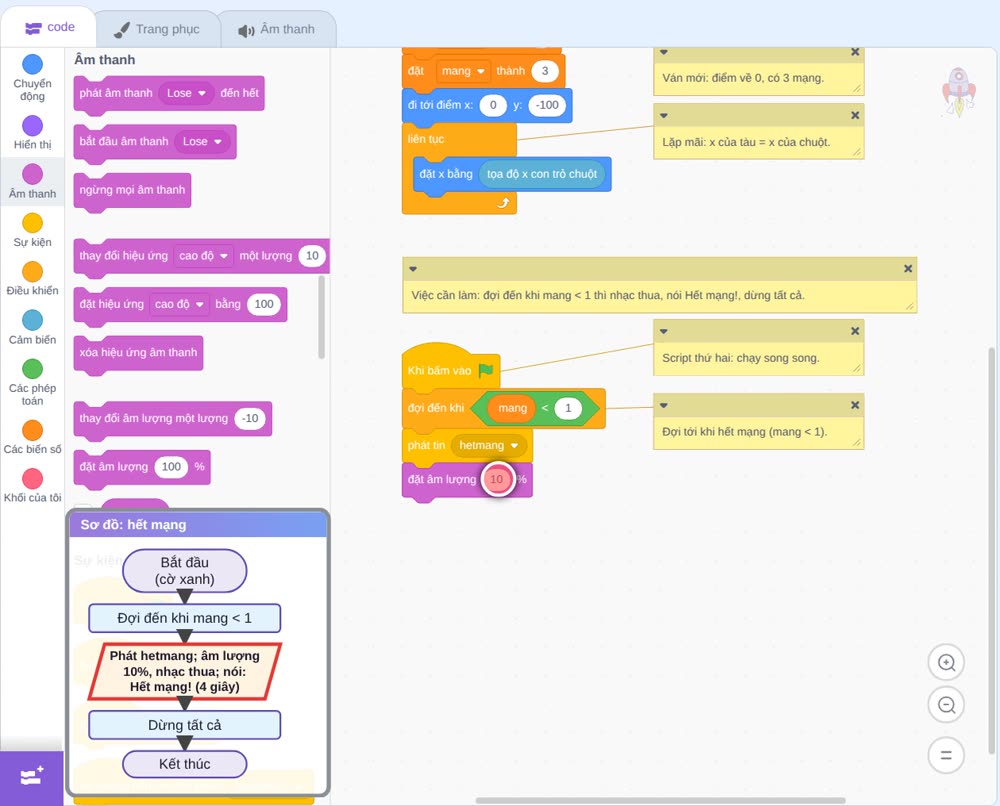Zoom out of the workspace

[946, 705]
